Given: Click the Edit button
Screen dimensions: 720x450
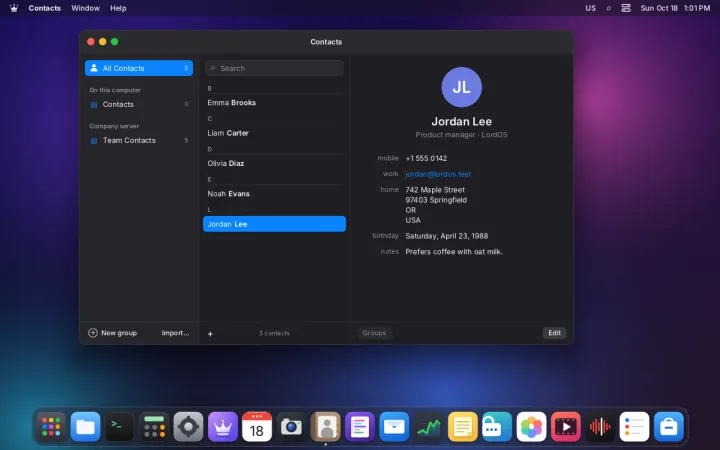Looking at the screenshot, I should (554, 333).
